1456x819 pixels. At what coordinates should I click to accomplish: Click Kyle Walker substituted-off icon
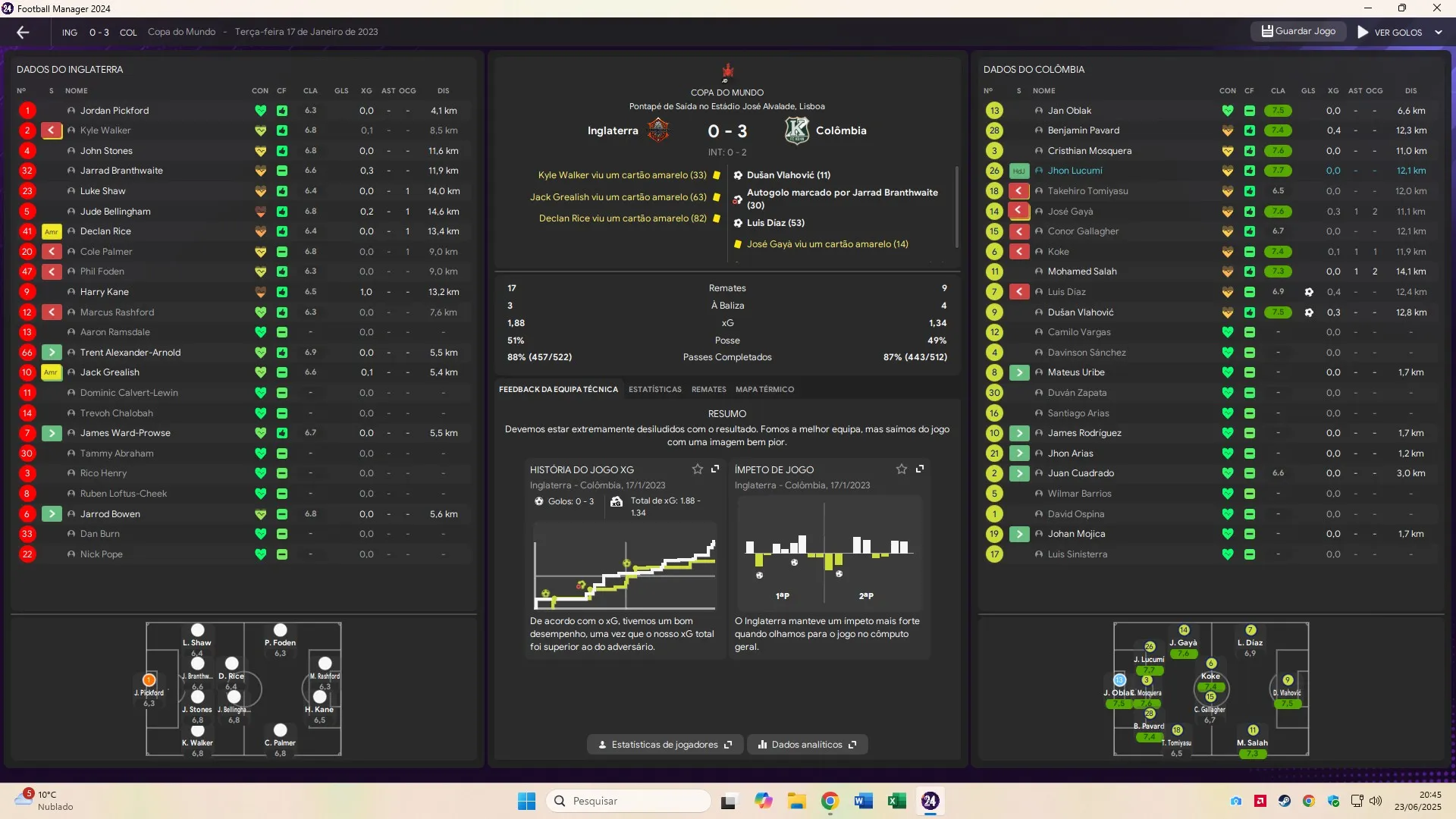(x=51, y=130)
